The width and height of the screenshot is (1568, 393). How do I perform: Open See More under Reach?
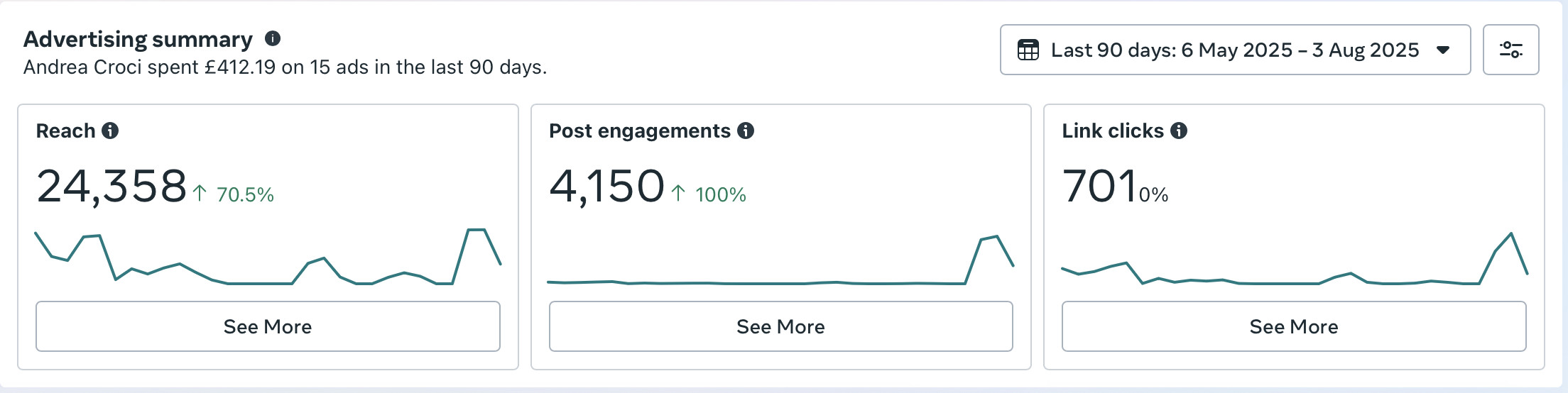pos(268,326)
